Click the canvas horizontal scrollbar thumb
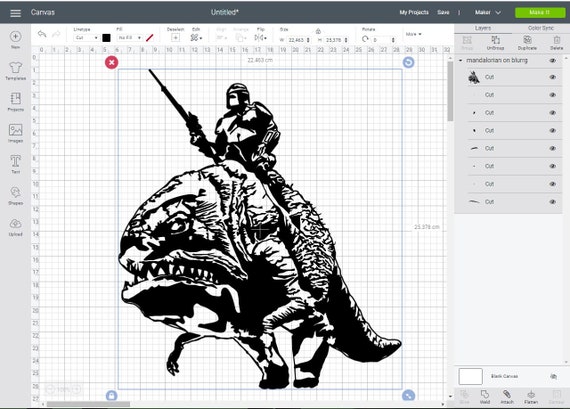Viewport: 570px width, 409px height. [88, 404]
